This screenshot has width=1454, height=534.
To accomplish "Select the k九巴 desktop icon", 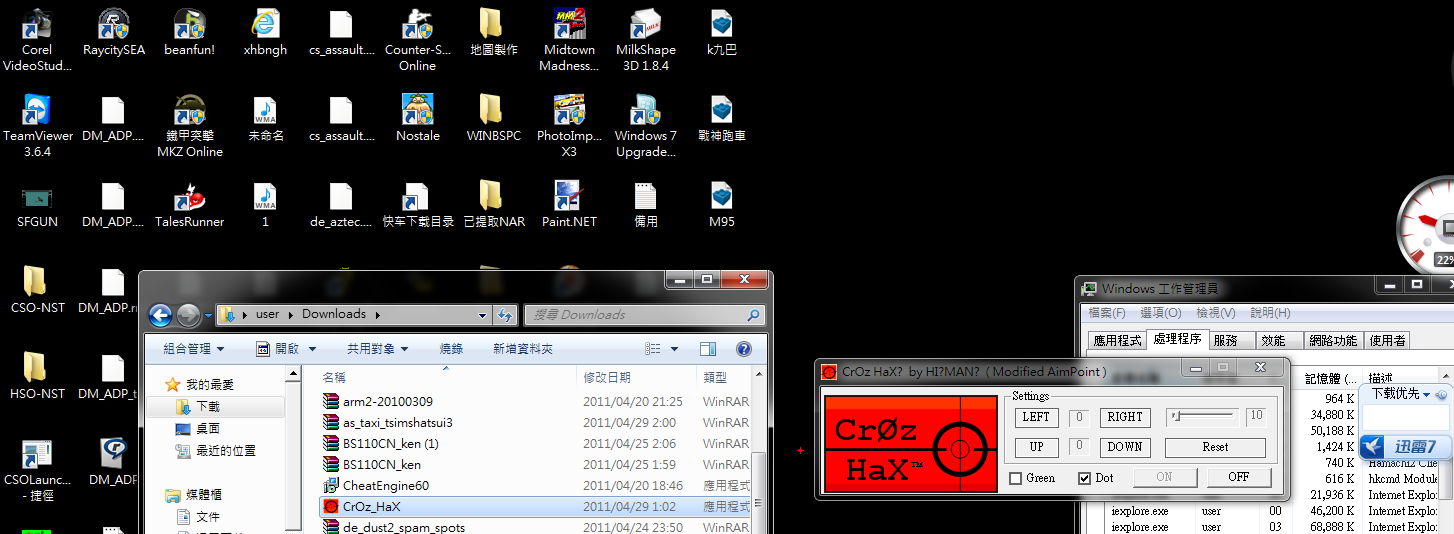I will (x=722, y=32).
